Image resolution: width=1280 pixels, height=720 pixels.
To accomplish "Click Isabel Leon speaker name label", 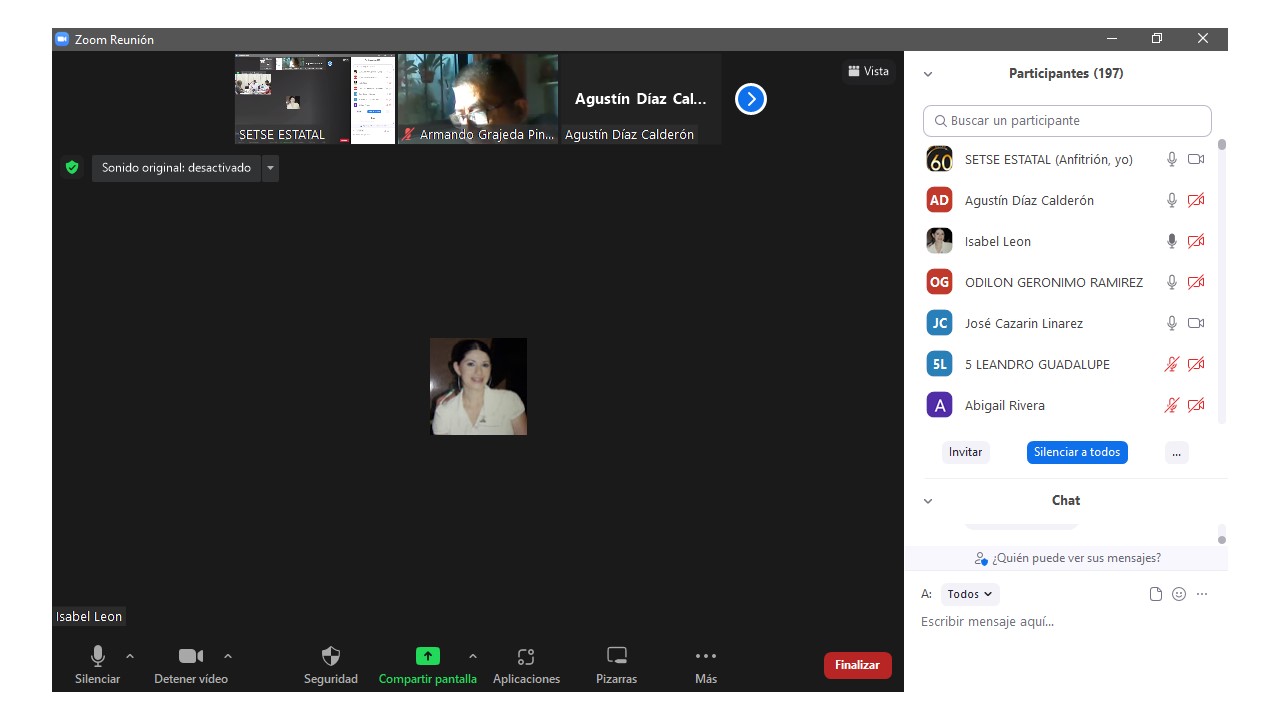I will tap(89, 617).
